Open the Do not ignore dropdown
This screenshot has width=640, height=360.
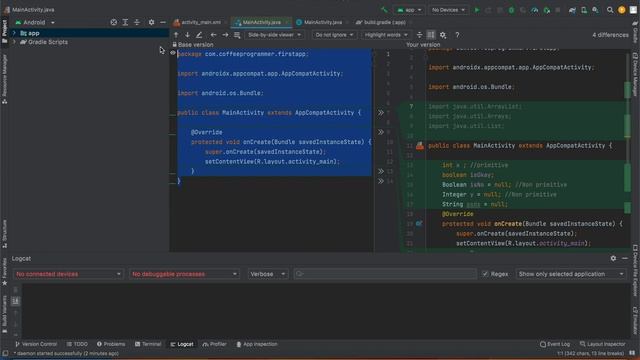coord(334,35)
